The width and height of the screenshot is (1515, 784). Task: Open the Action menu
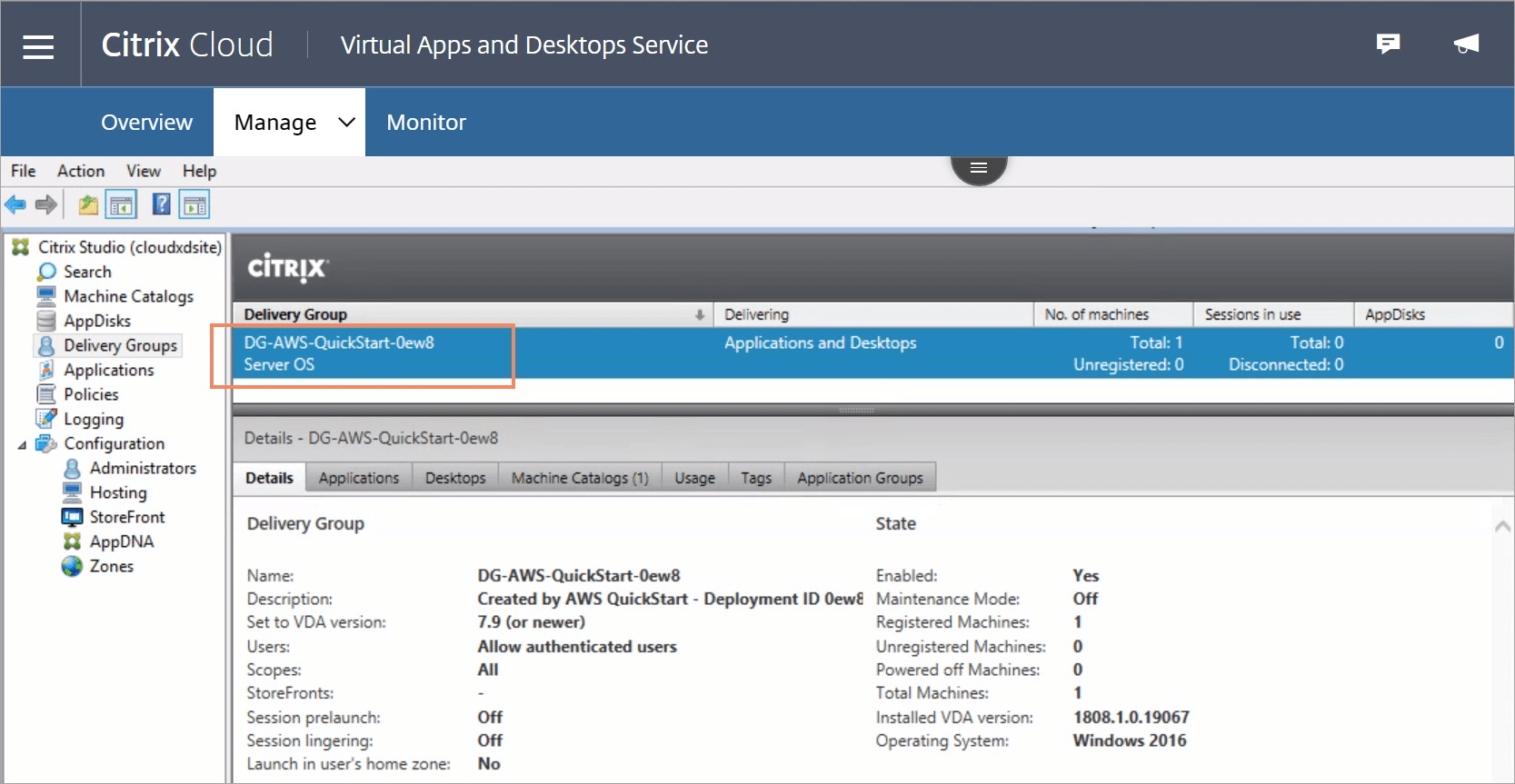click(x=81, y=171)
